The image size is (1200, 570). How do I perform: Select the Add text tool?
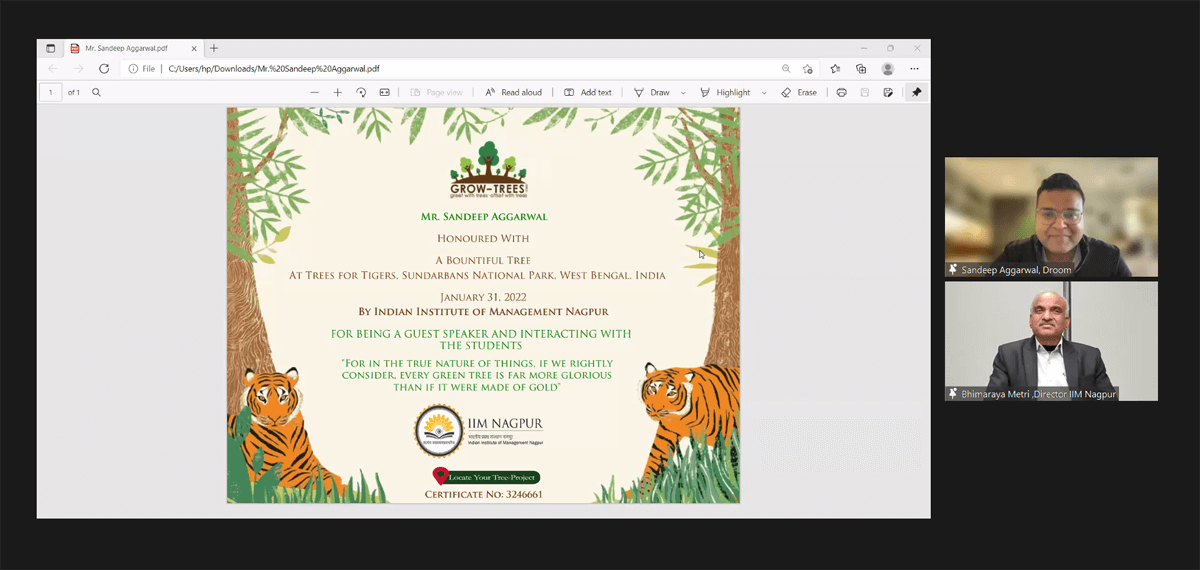(588, 92)
